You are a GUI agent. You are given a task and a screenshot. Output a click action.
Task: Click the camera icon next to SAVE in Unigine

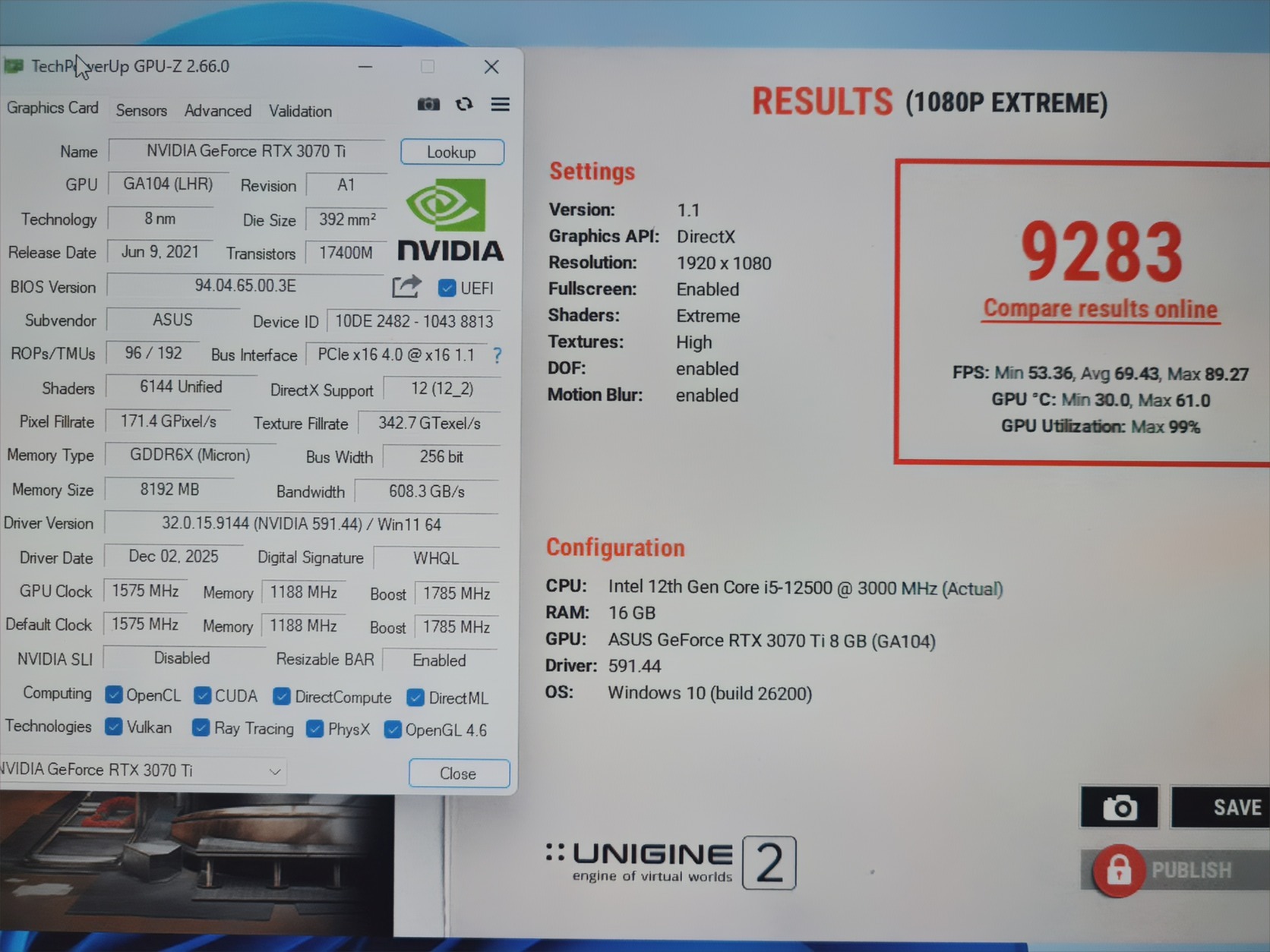click(x=1120, y=807)
